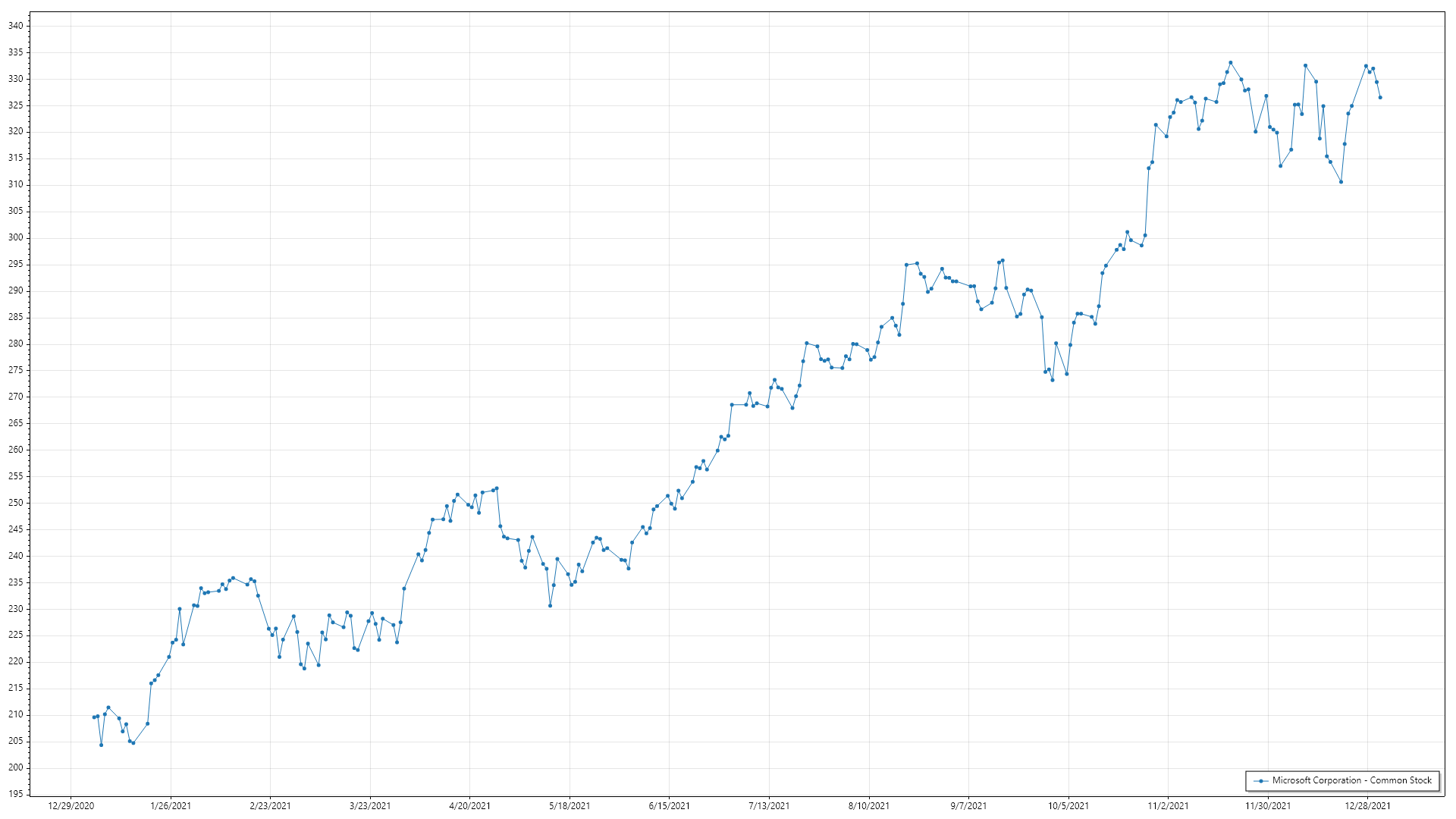The image size is (1456, 819).
Task: Click the 12/28/2021 x-axis date label
Action: (1368, 806)
